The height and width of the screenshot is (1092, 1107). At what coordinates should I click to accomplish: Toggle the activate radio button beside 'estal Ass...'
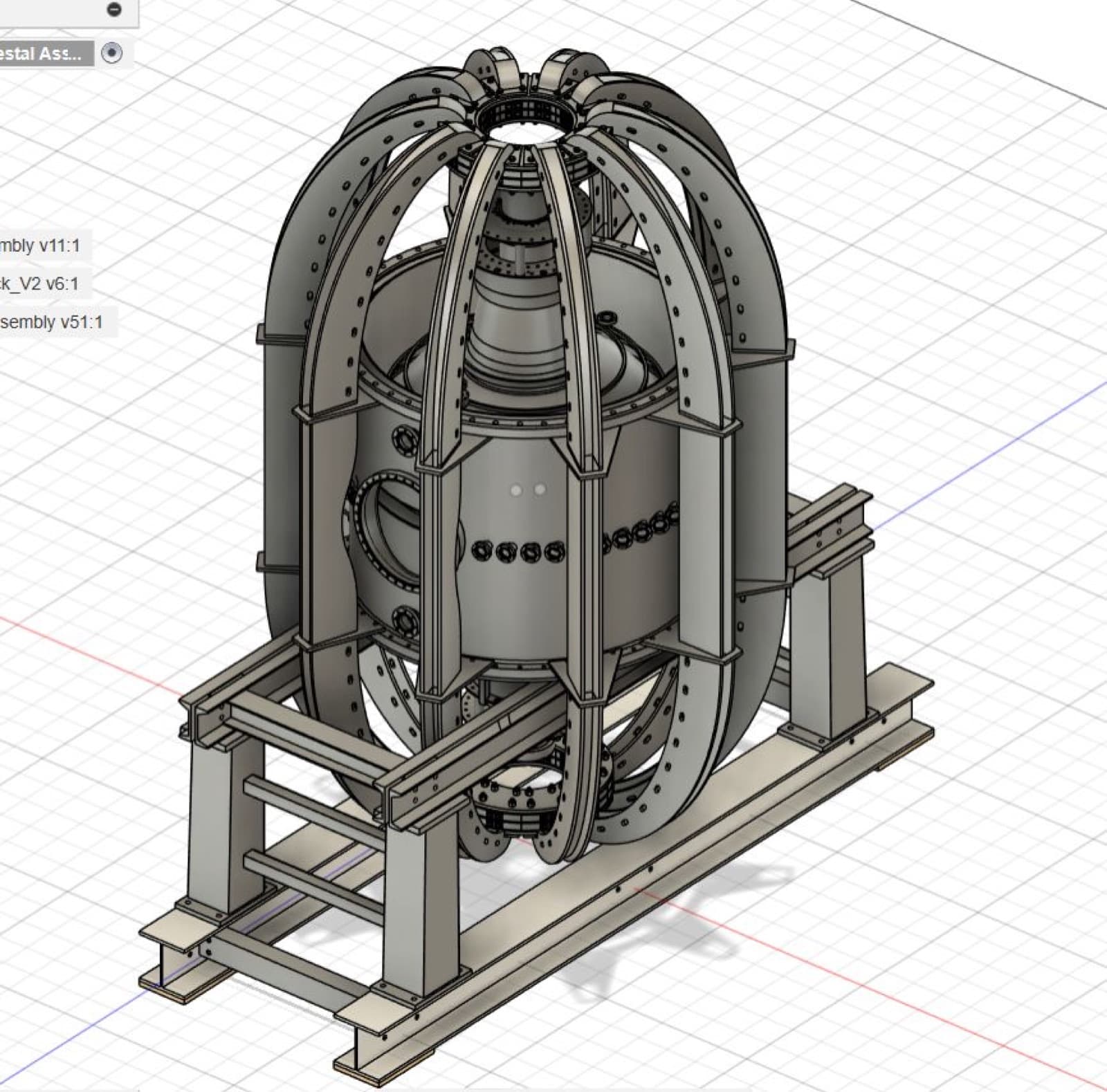(111, 53)
